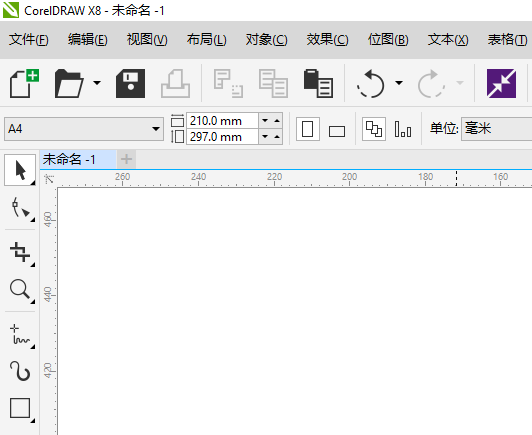Toggle portrait page orientation
532x435 pixels.
308,129
